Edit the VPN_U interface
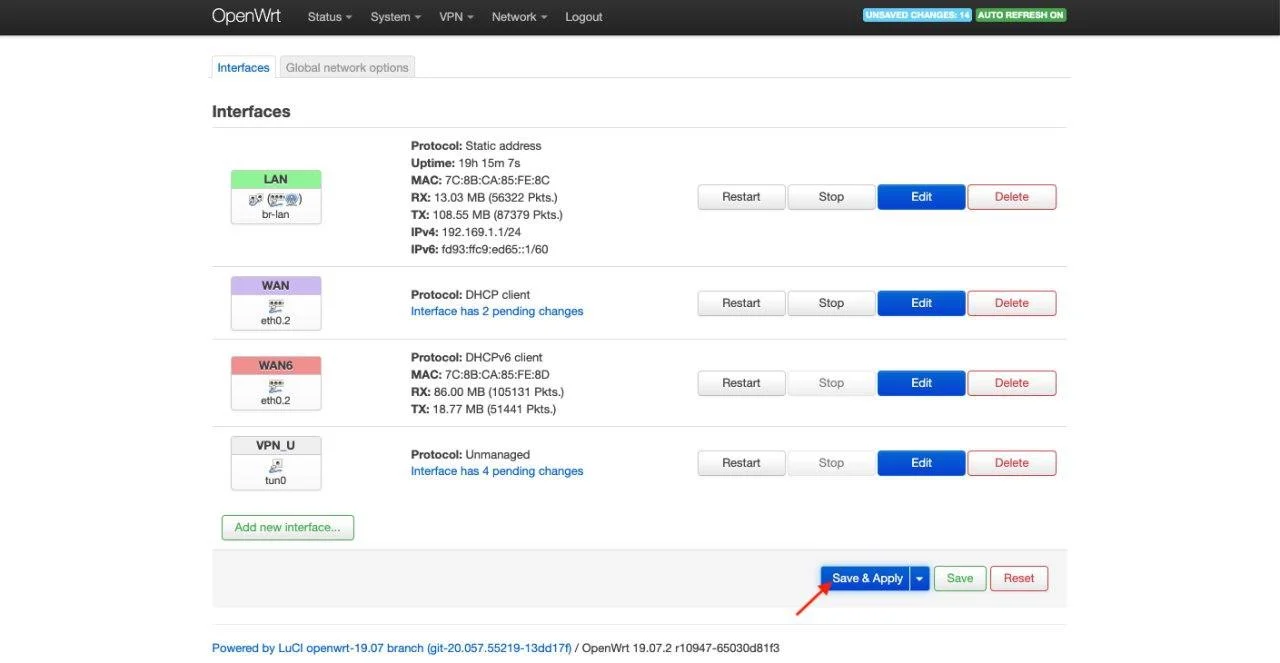The height and width of the screenshot is (663, 1280). pos(921,463)
